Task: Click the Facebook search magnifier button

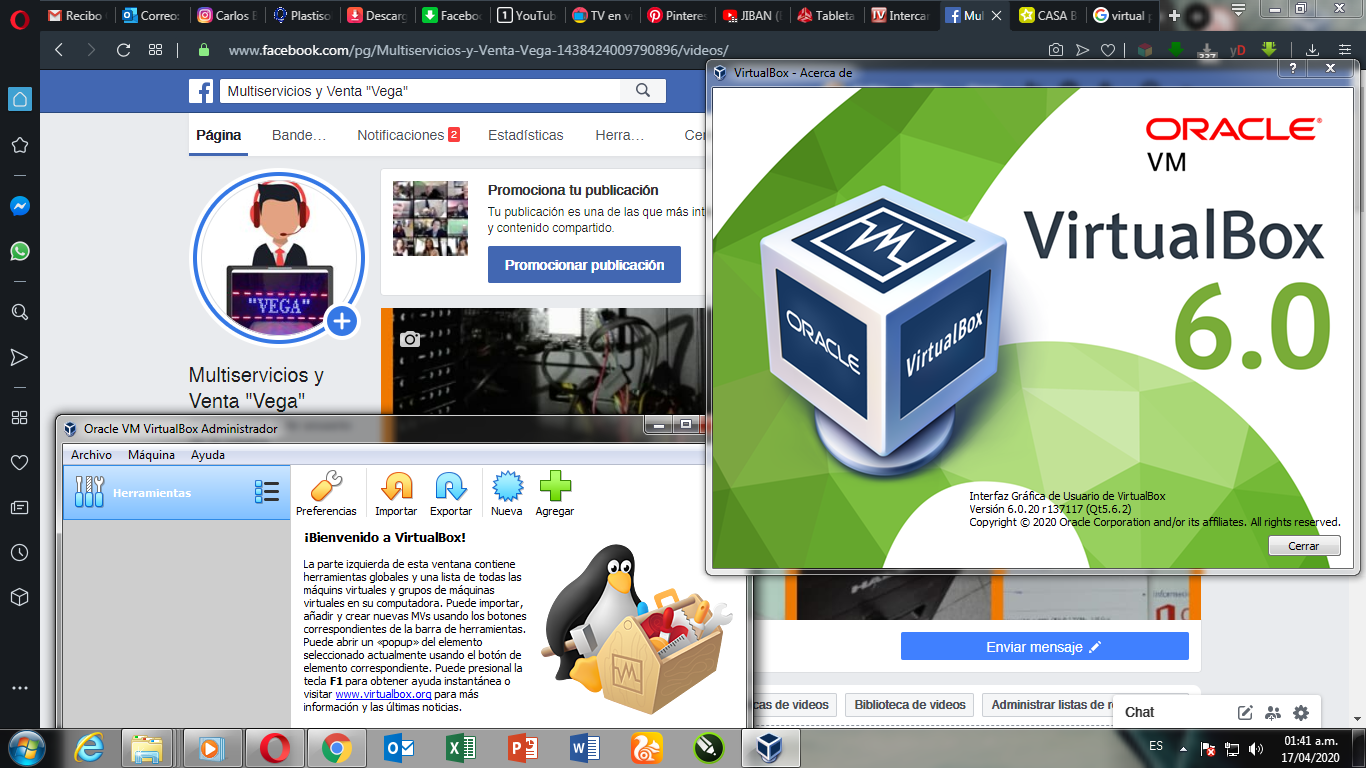Action: (x=643, y=91)
